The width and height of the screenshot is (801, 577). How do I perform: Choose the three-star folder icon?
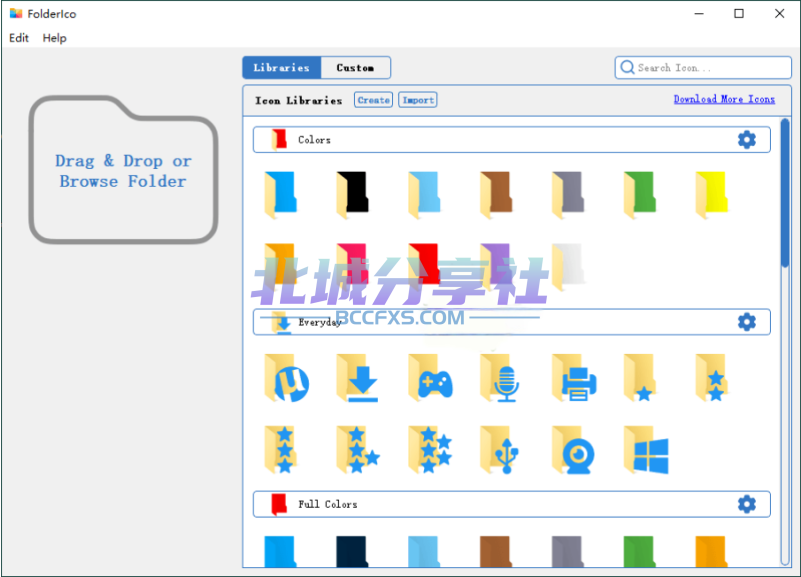[280, 450]
